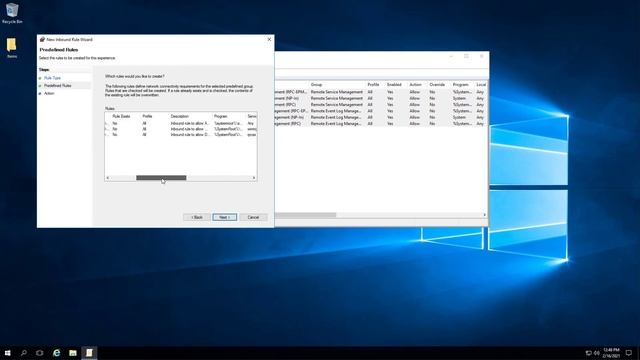640x360 pixels.
Task: Click the Next button in wizard
Action: [224, 217]
